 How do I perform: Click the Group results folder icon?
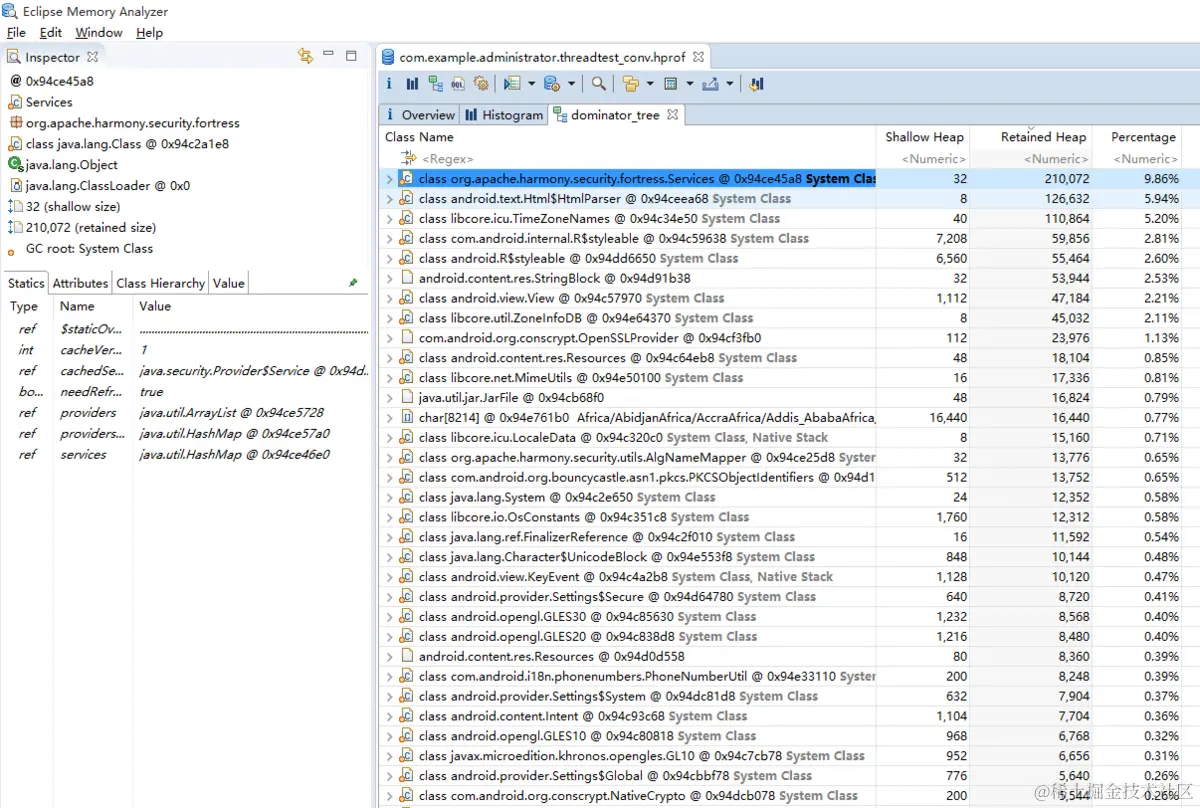[x=630, y=84]
